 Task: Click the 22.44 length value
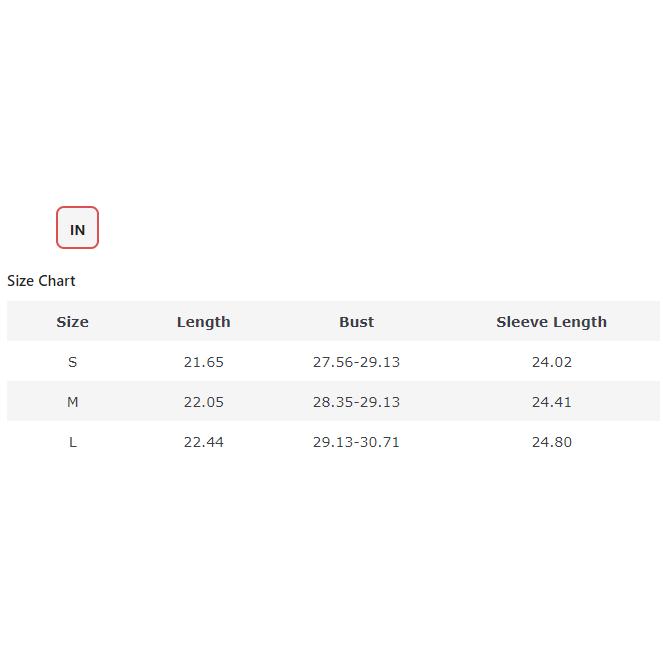[x=203, y=442]
